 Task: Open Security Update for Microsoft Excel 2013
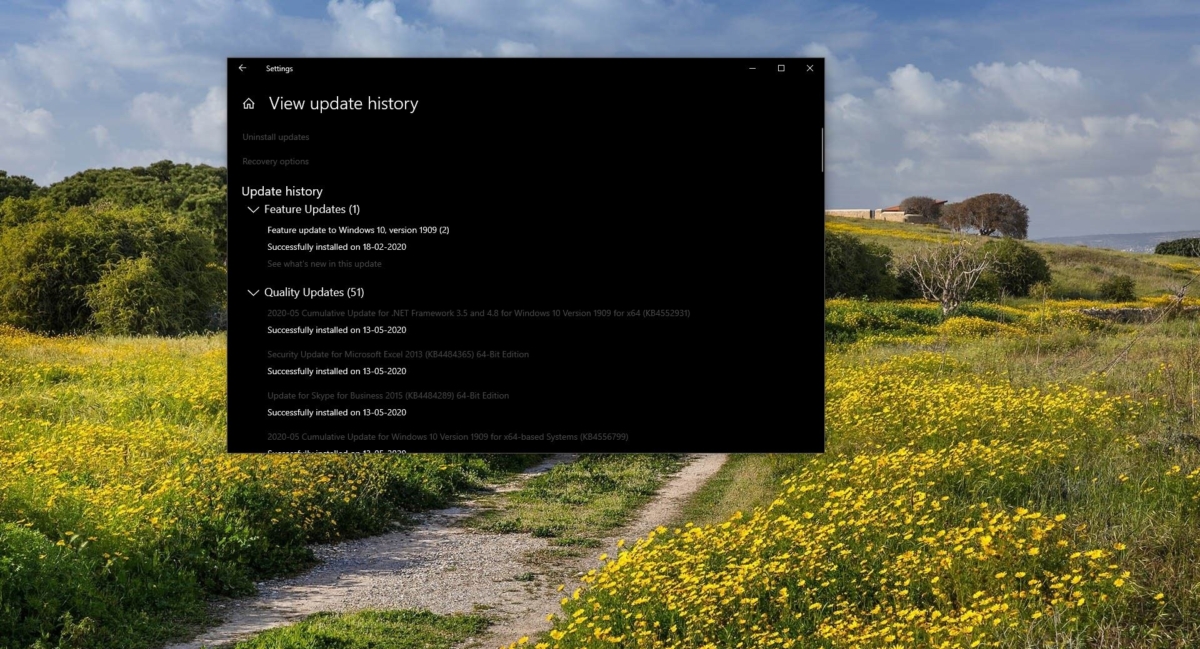tap(398, 354)
